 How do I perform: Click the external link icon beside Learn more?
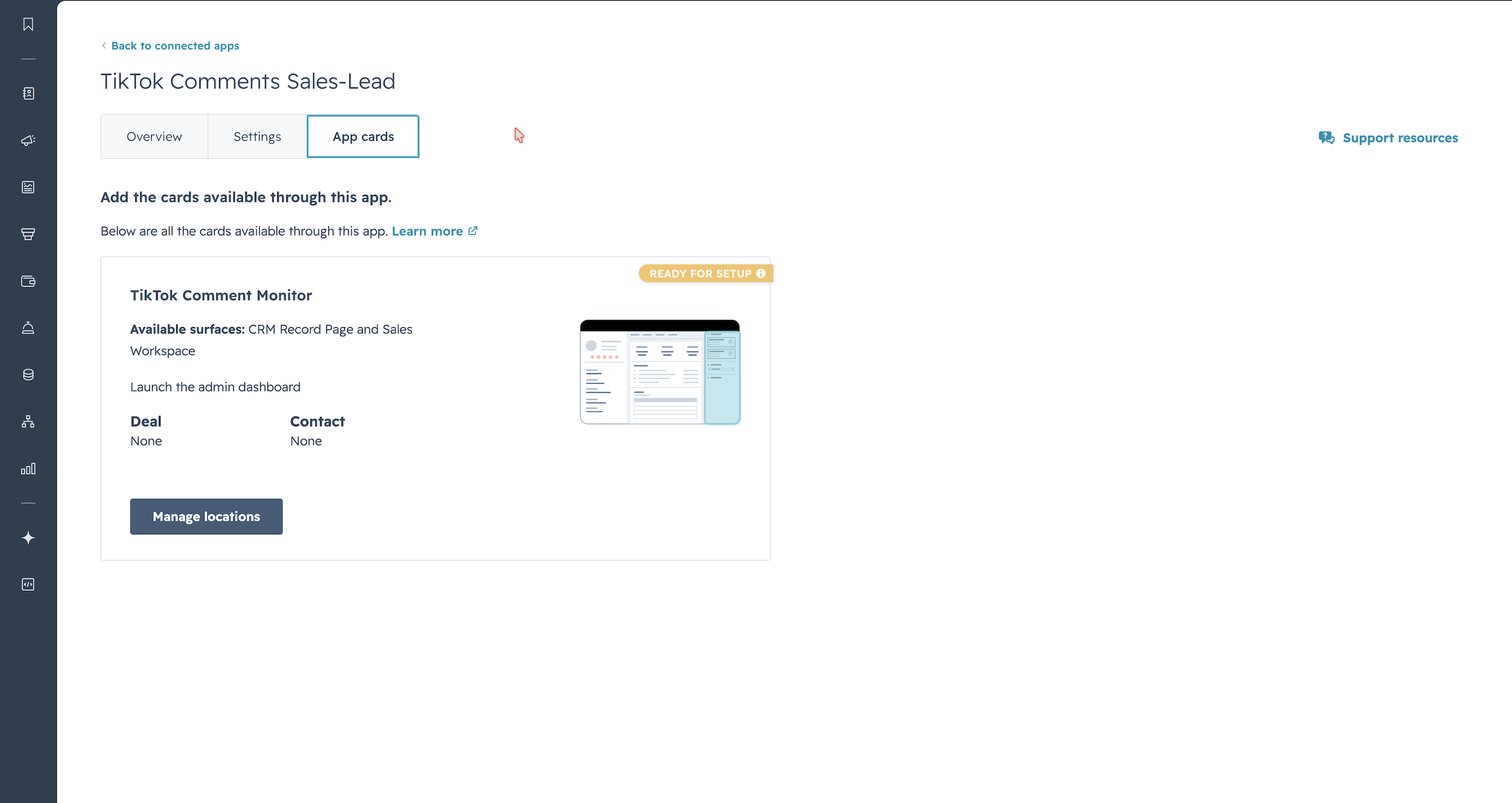(x=473, y=231)
